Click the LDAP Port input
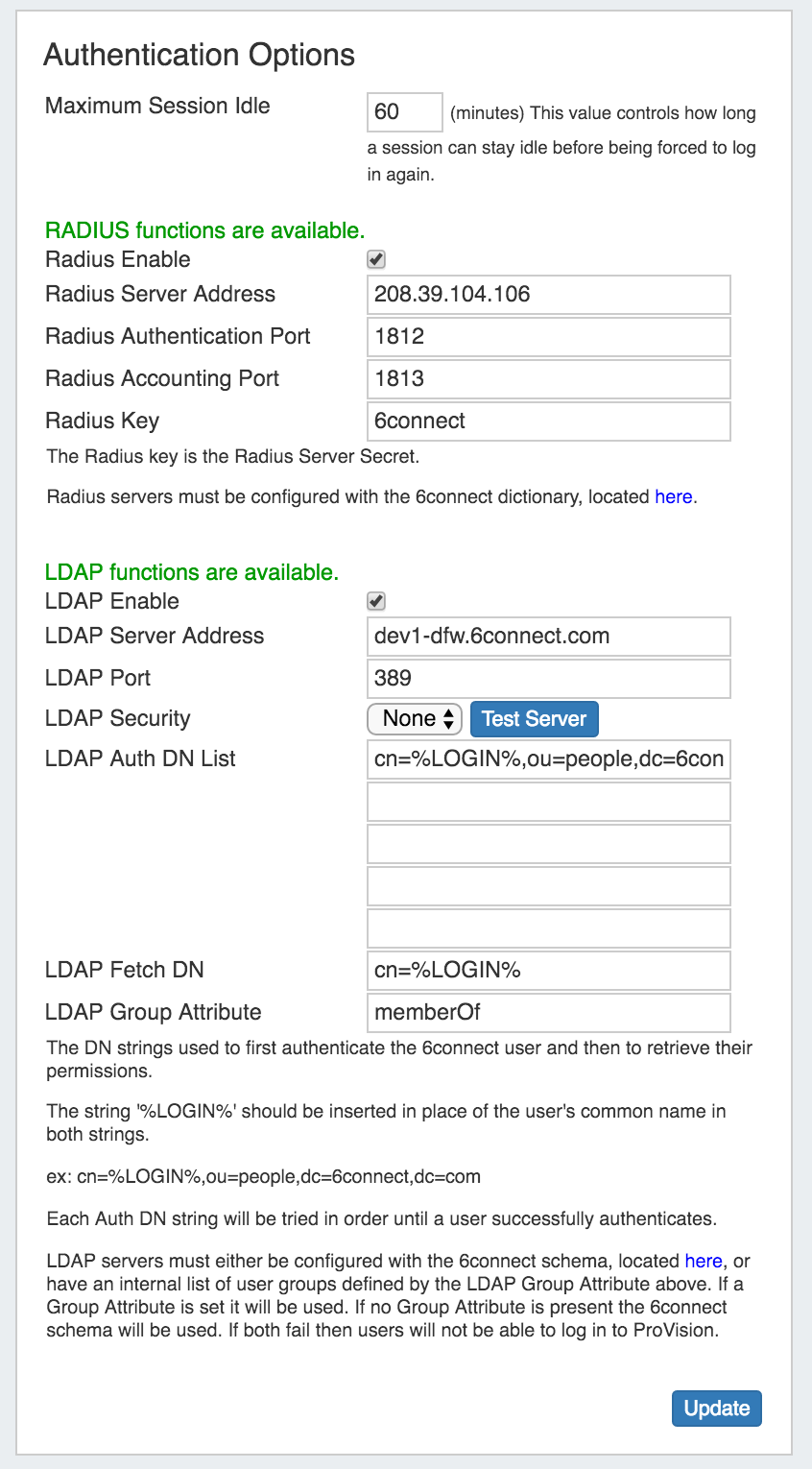The image size is (812, 1469). pyautogui.click(x=548, y=679)
